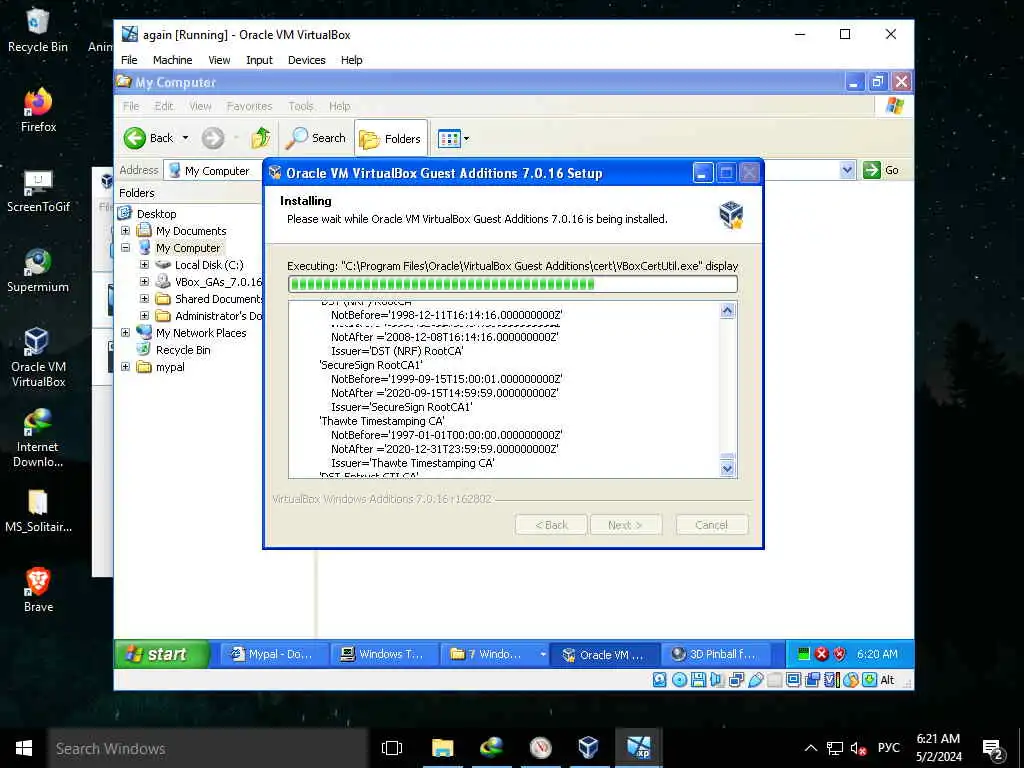
Task: Open Supermium desktop shortcut
Action: point(38,270)
